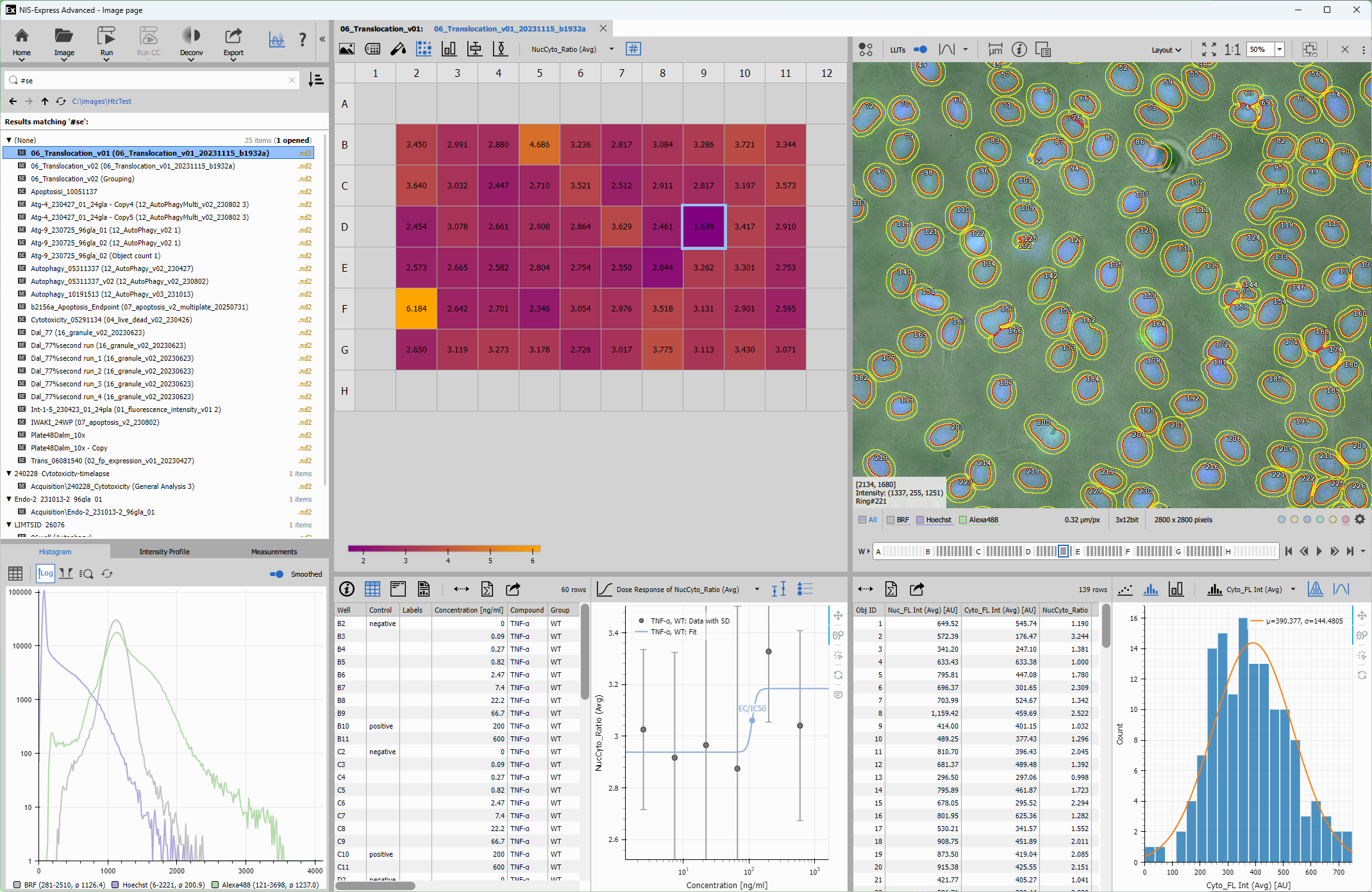Select the Hoechst channel button

(x=933, y=520)
